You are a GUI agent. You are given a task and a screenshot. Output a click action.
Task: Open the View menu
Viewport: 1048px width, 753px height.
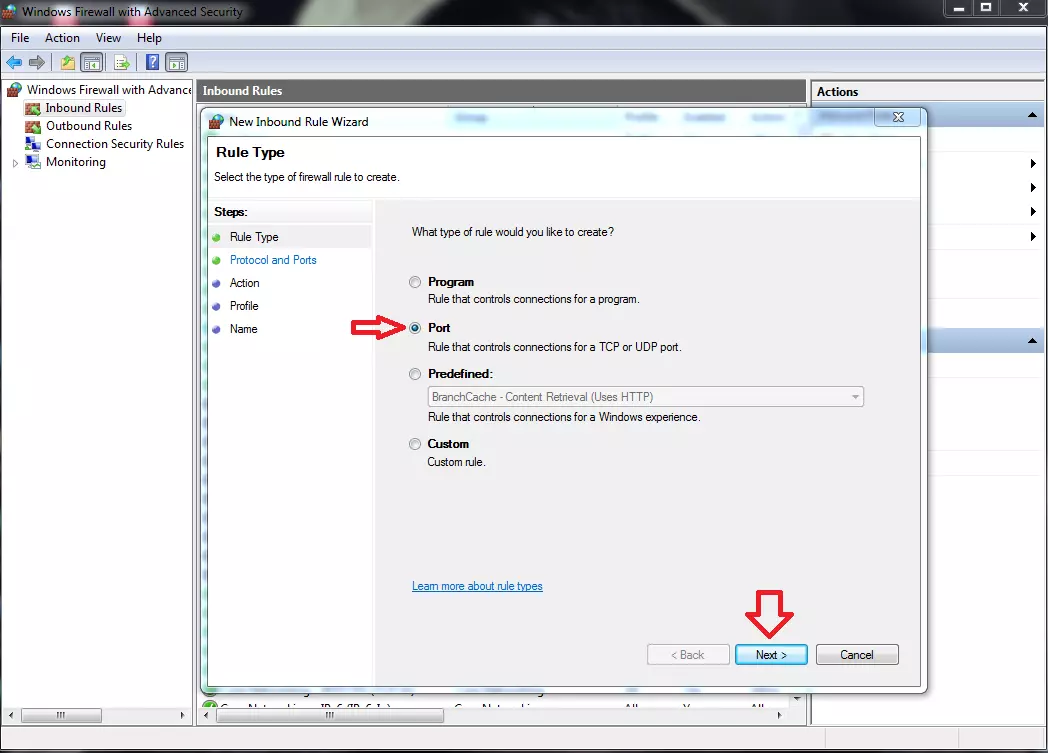coord(108,37)
